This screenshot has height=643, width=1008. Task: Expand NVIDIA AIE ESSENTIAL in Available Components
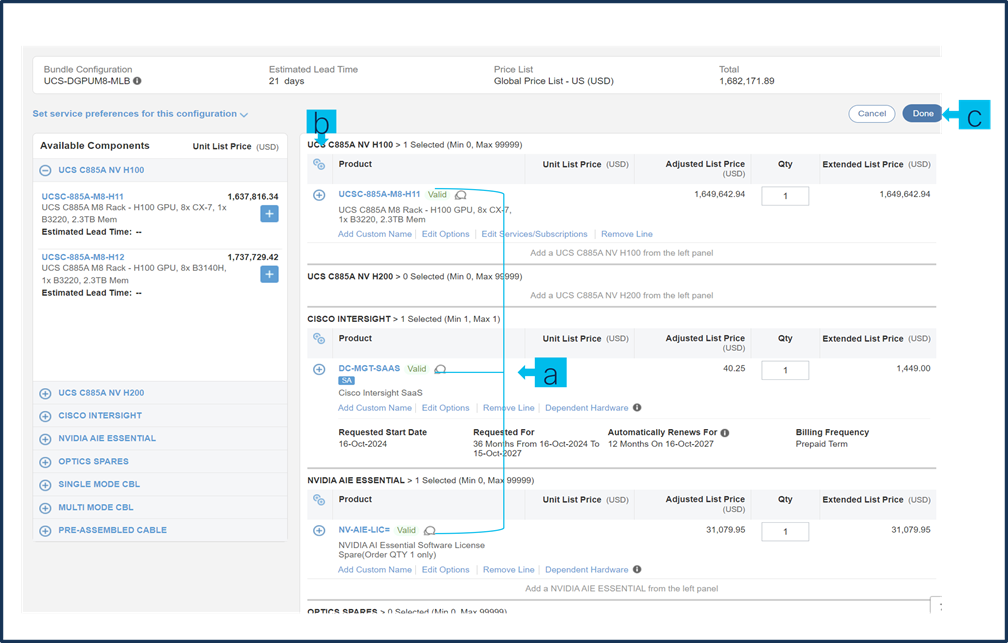click(45, 439)
